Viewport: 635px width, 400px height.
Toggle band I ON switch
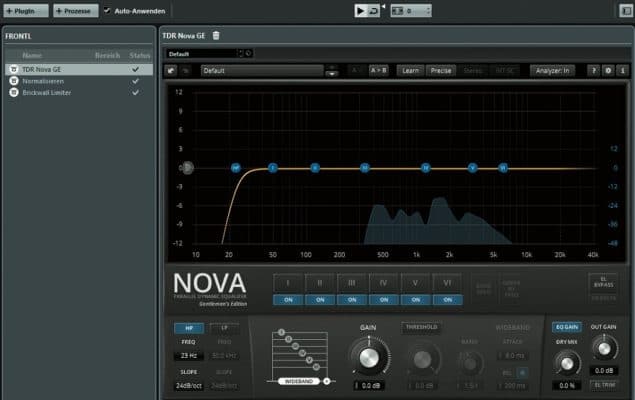pyautogui.click(x=288, y=300)
